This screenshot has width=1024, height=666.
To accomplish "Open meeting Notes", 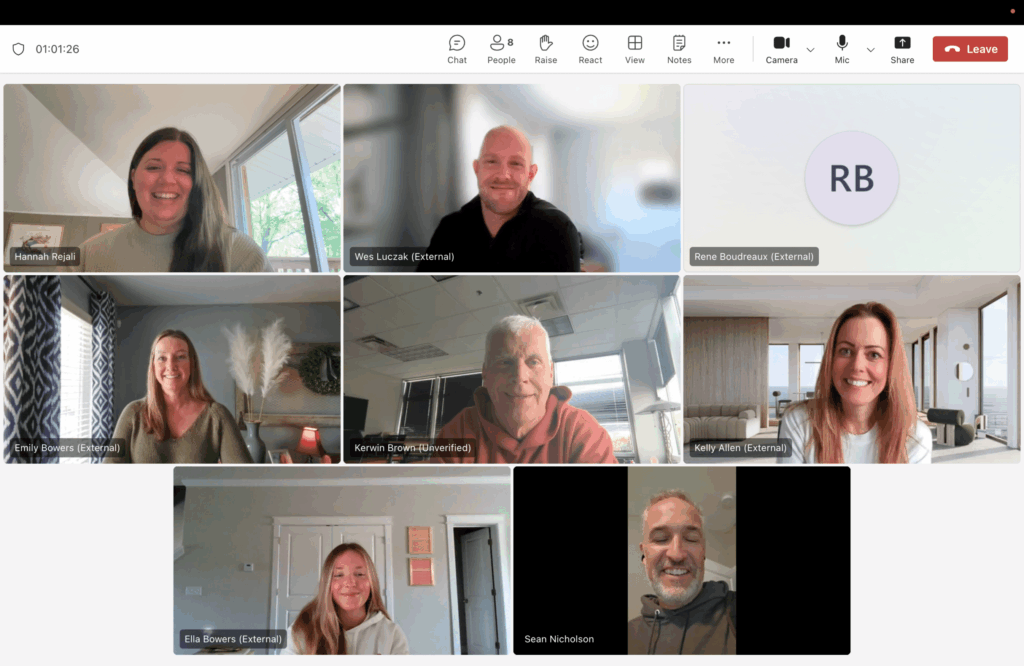I will pyautogui.click(x=679, y=49).
